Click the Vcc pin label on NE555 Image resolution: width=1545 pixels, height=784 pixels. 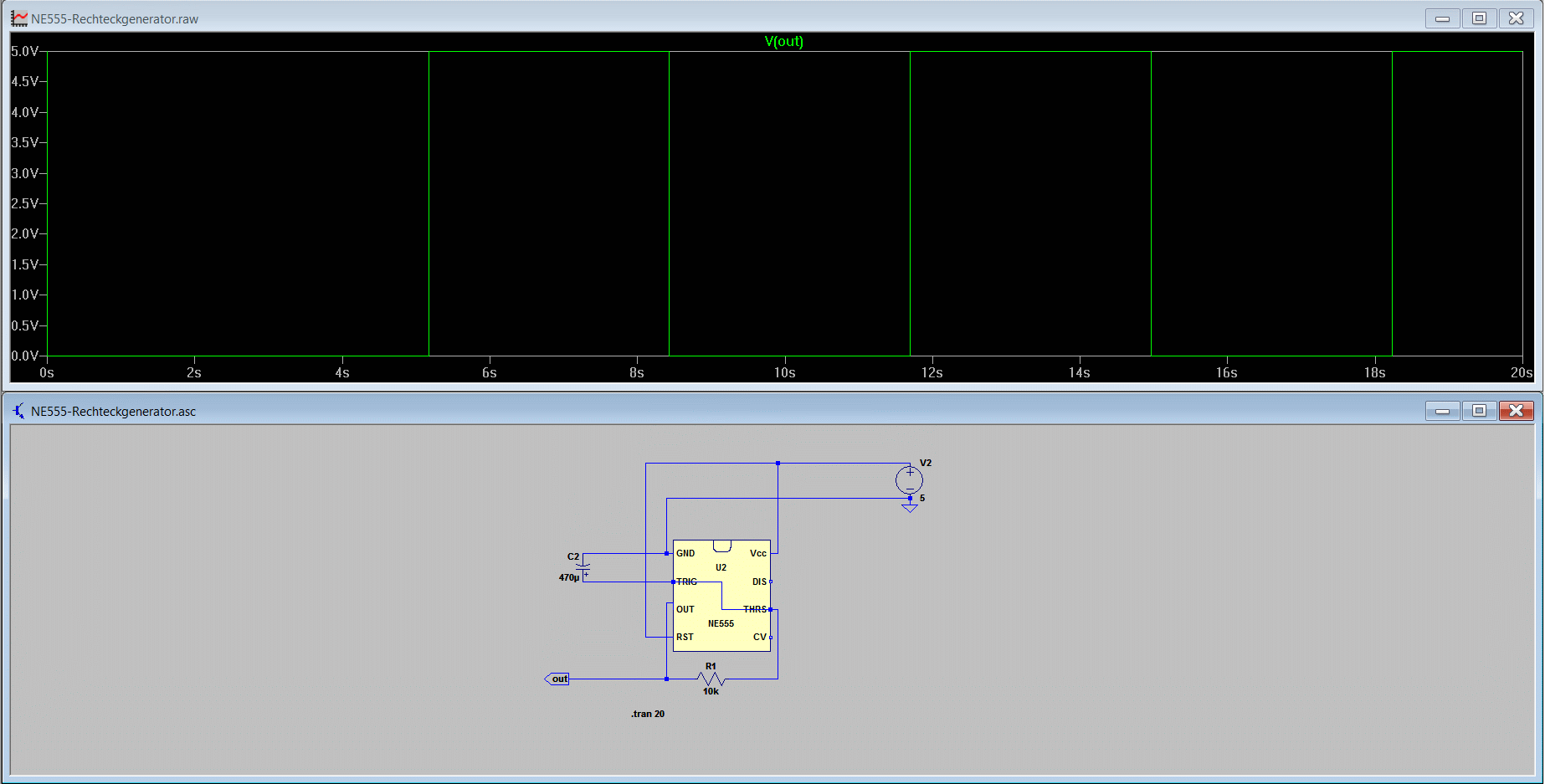758,553
